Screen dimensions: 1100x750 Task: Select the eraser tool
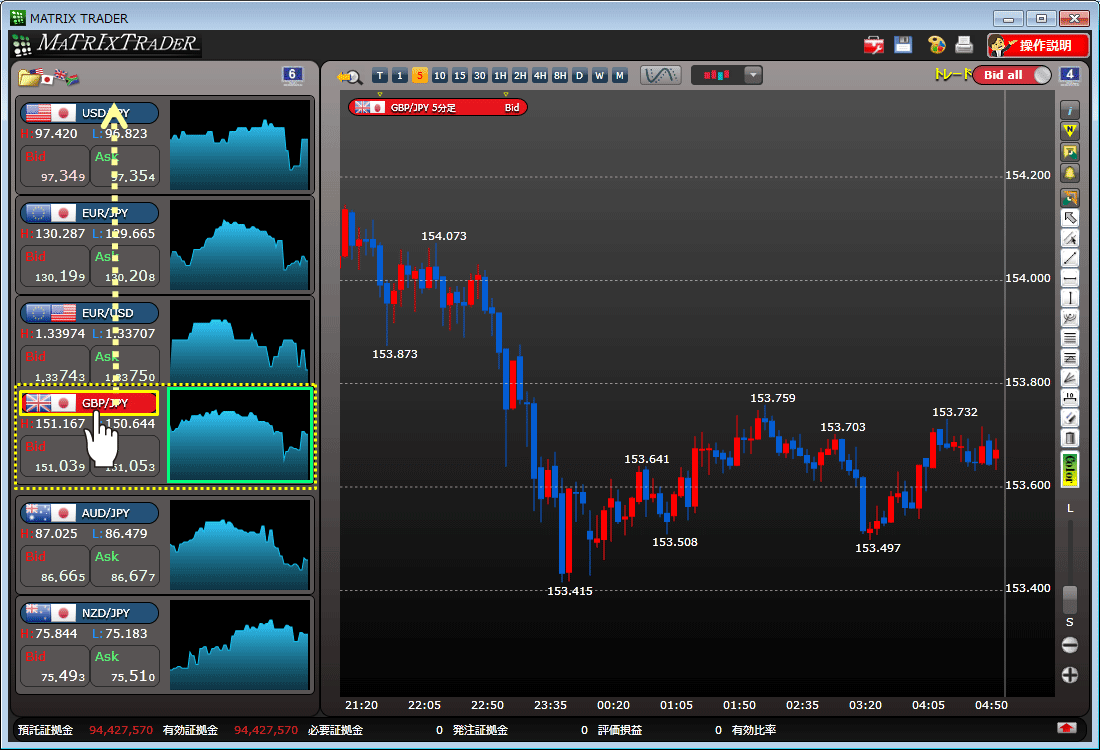[1069, 419]
